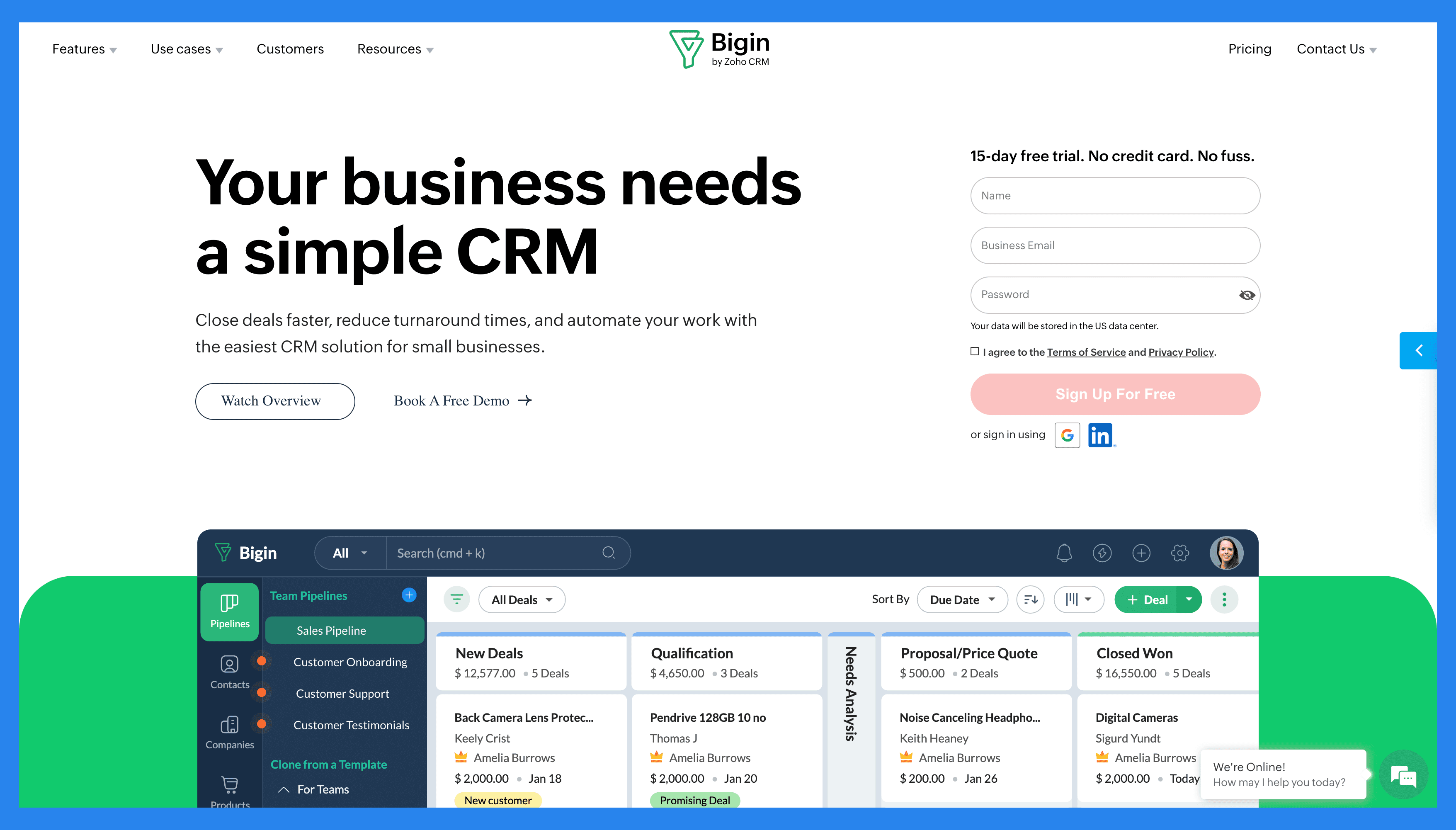Expand the Use cases menu
Viewport: 1456px width, 830px height.
click(187, 50)
